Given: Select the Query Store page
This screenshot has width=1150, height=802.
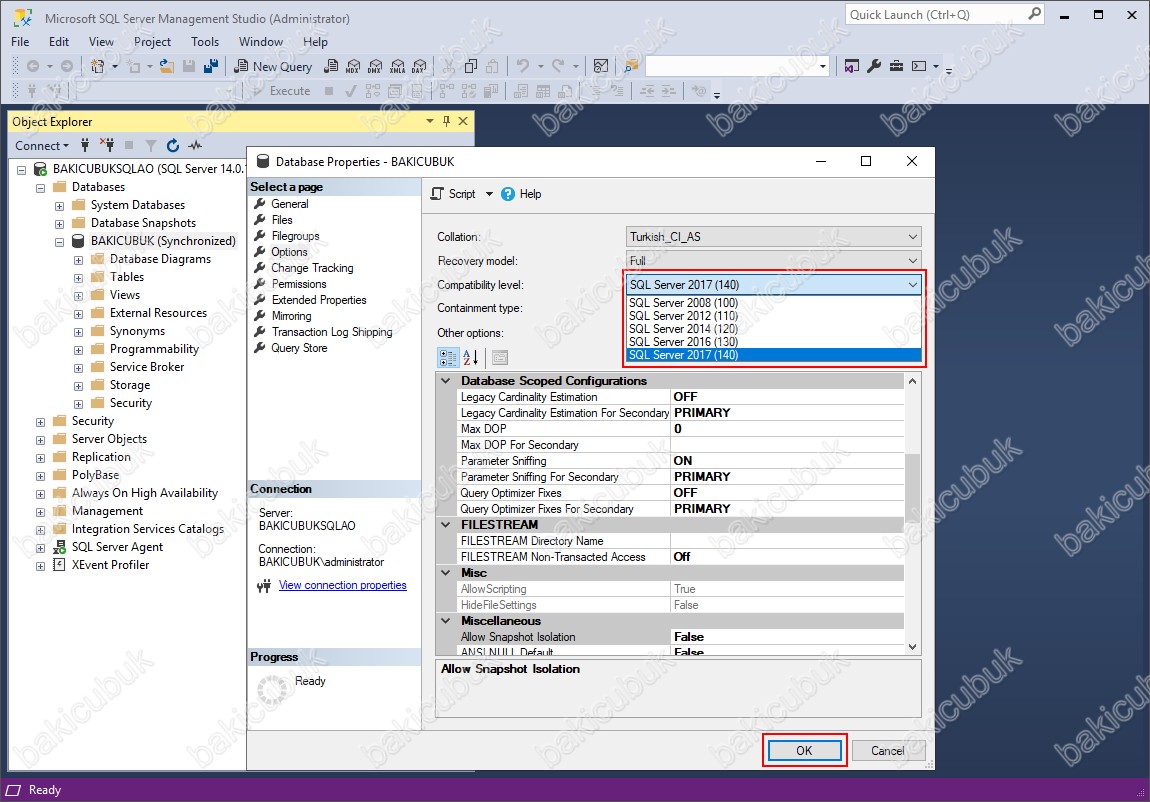Looking at the screenshot, I should [x=299, y=348].
